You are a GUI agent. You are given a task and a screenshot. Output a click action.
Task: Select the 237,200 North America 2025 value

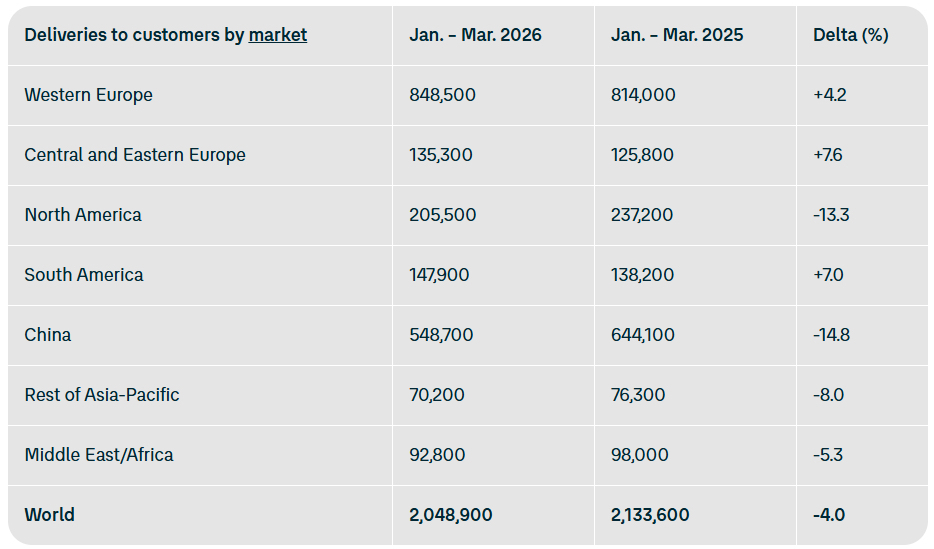[643, 215]
